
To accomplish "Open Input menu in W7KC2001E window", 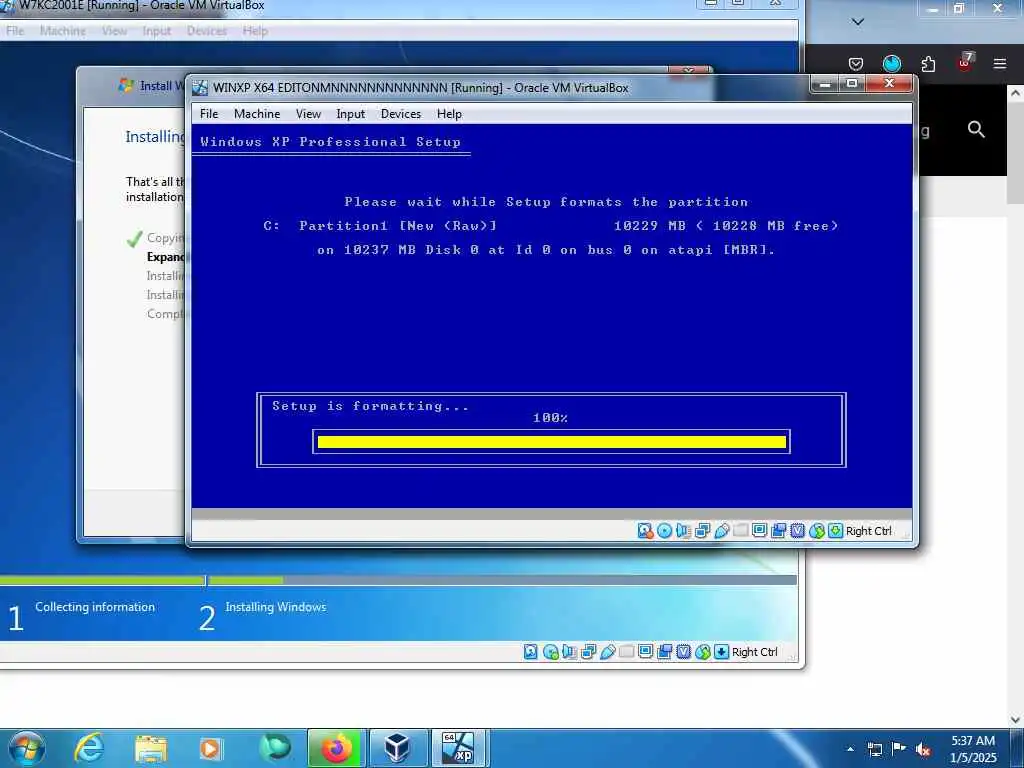I will 157,31.
